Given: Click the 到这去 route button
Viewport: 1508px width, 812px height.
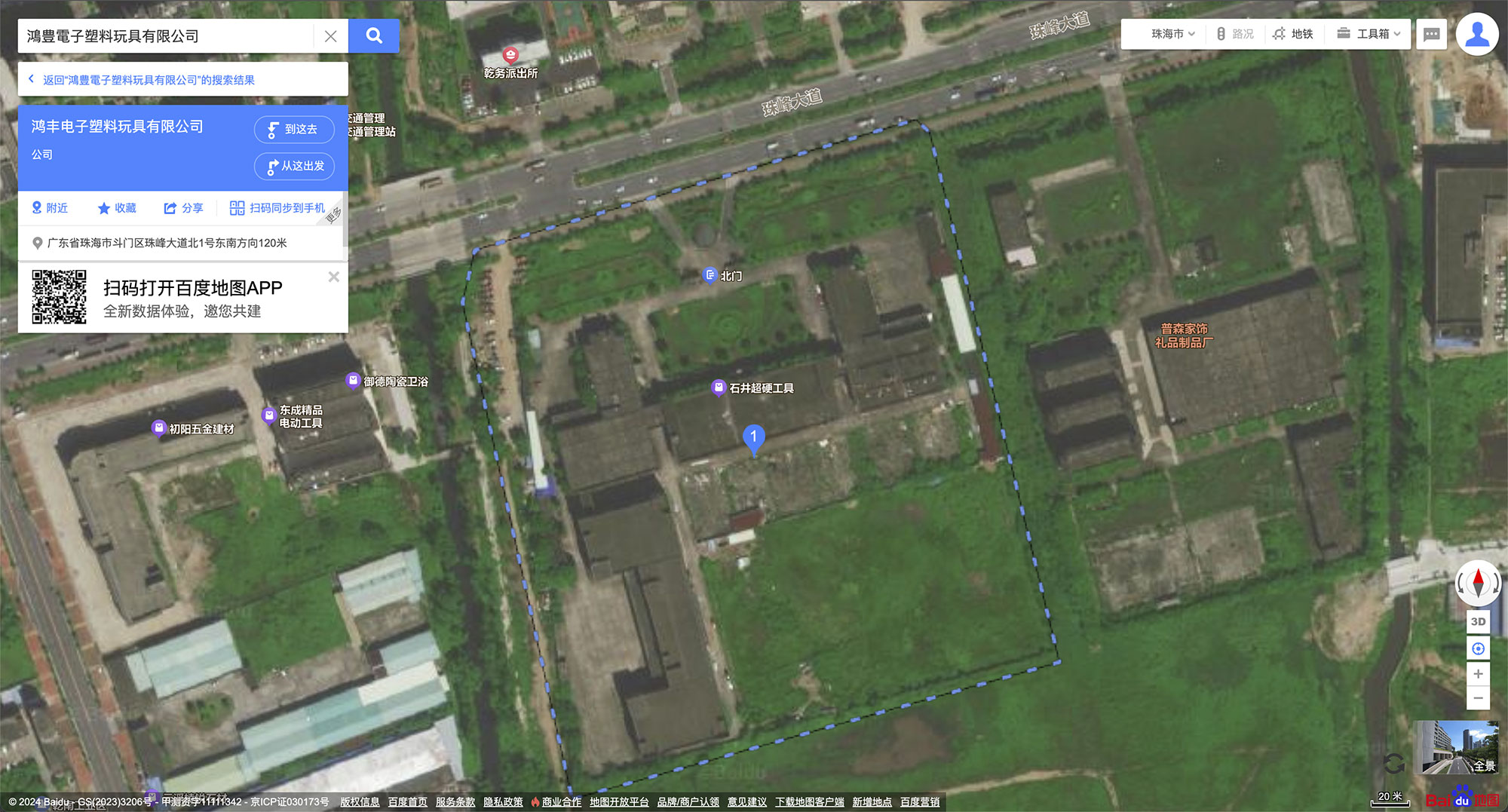Looking at the screenshot, I should pos(294,130).
